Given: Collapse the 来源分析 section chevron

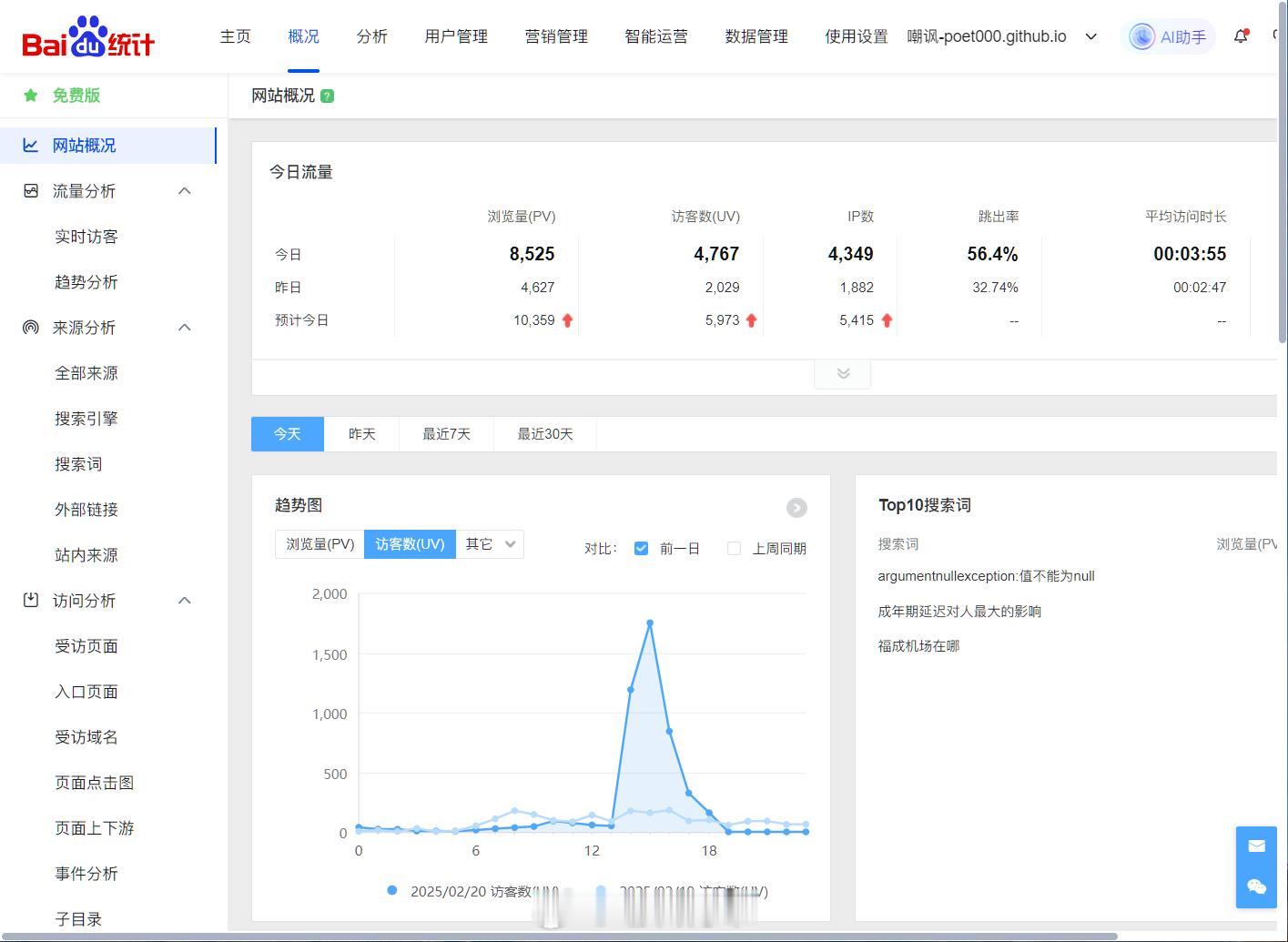Looking at the screenshot, I should pos(185,327).
